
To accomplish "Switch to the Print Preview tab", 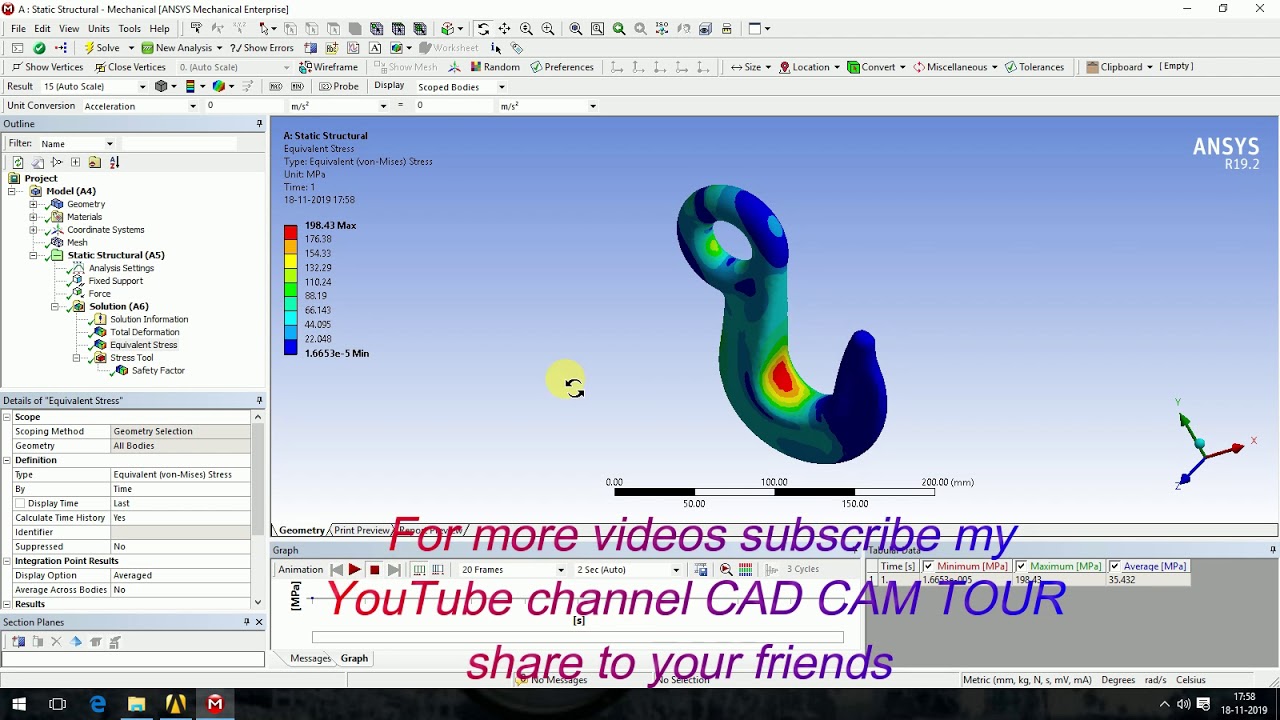I will 362,530.
